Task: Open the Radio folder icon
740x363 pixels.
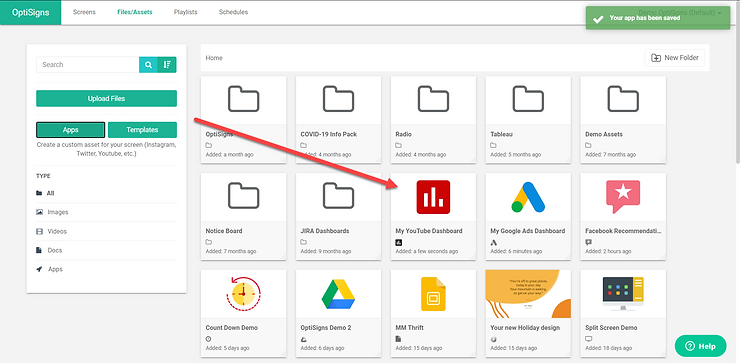Action: (433, 99)
